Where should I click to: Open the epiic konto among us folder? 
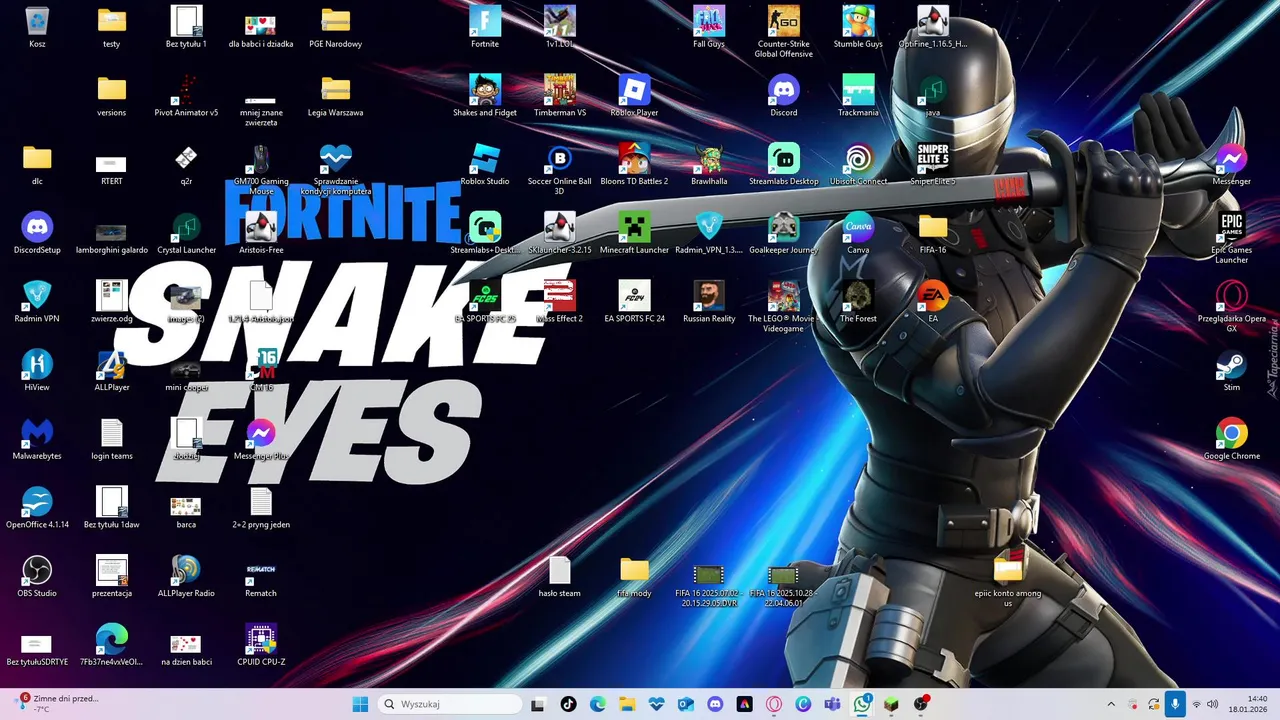pyautogui.click(x=1008, y=581)
